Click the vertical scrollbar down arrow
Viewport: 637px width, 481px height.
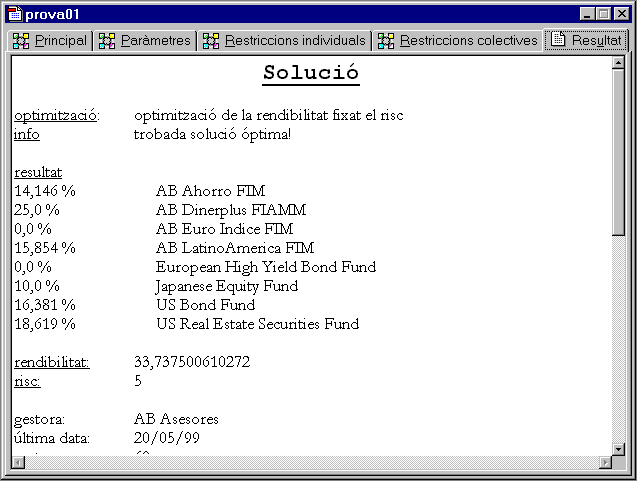618,449
